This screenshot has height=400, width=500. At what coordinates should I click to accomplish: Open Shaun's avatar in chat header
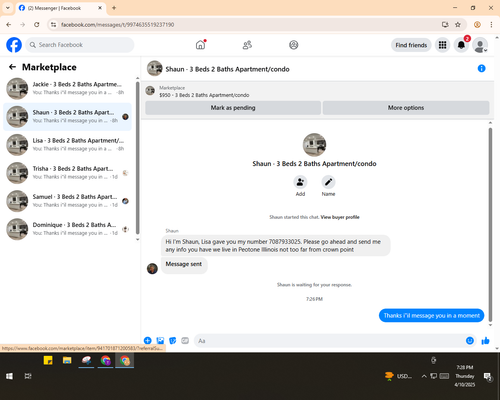click(155, 68)
